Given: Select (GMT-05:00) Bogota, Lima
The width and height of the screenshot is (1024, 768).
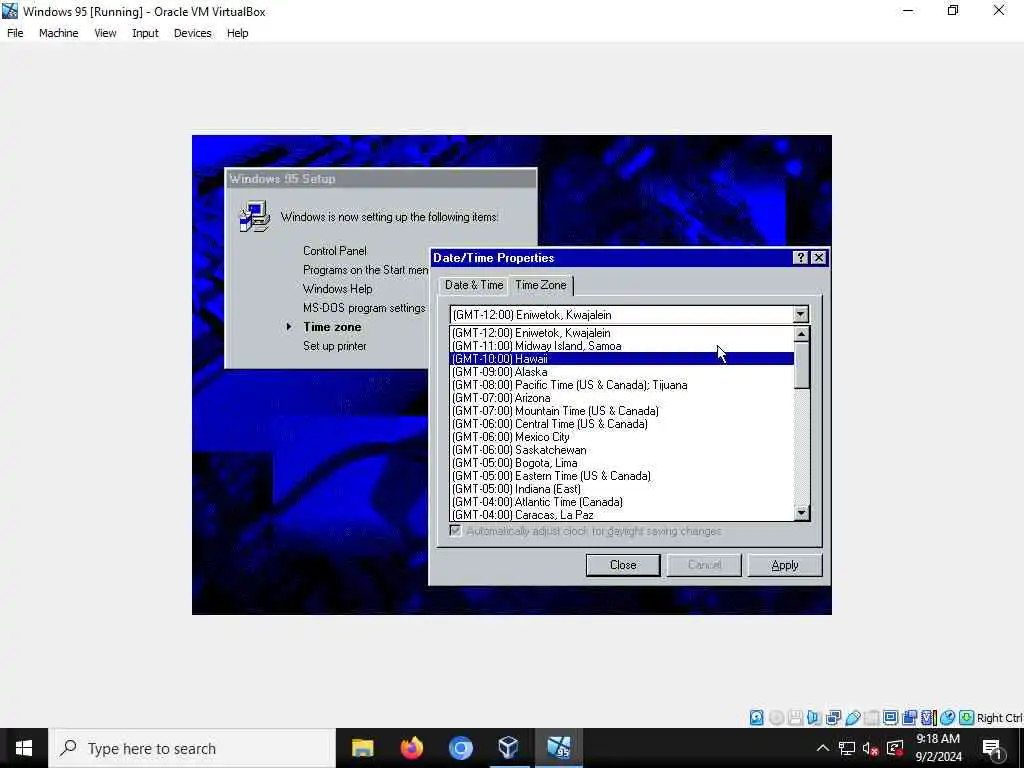Looking at the screenshot, I should coord(621,463).
